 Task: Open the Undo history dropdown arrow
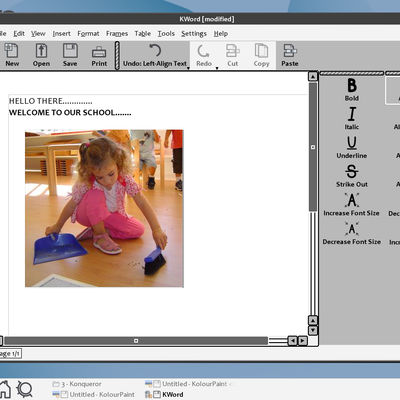coord(188,68)
